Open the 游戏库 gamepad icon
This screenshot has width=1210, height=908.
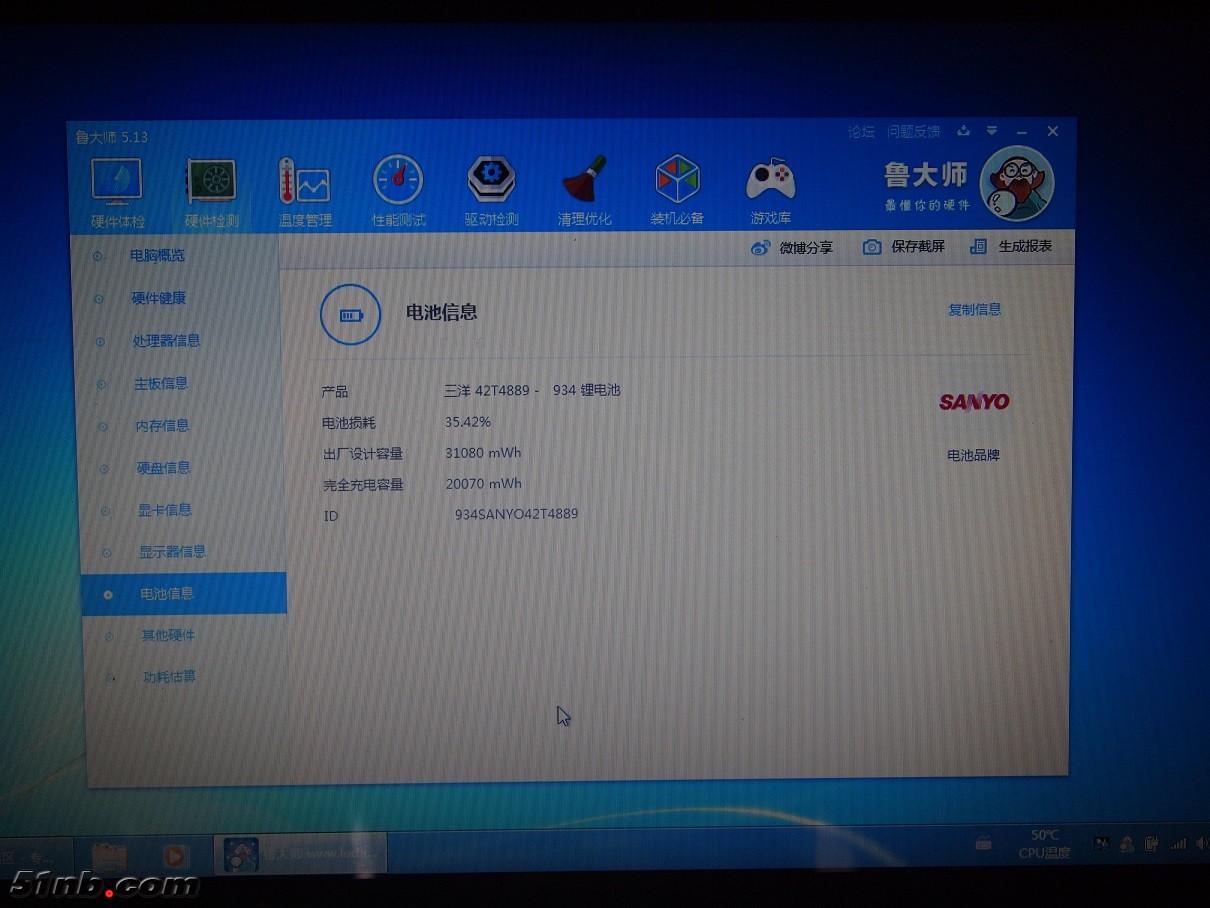[x=770, y=189]
